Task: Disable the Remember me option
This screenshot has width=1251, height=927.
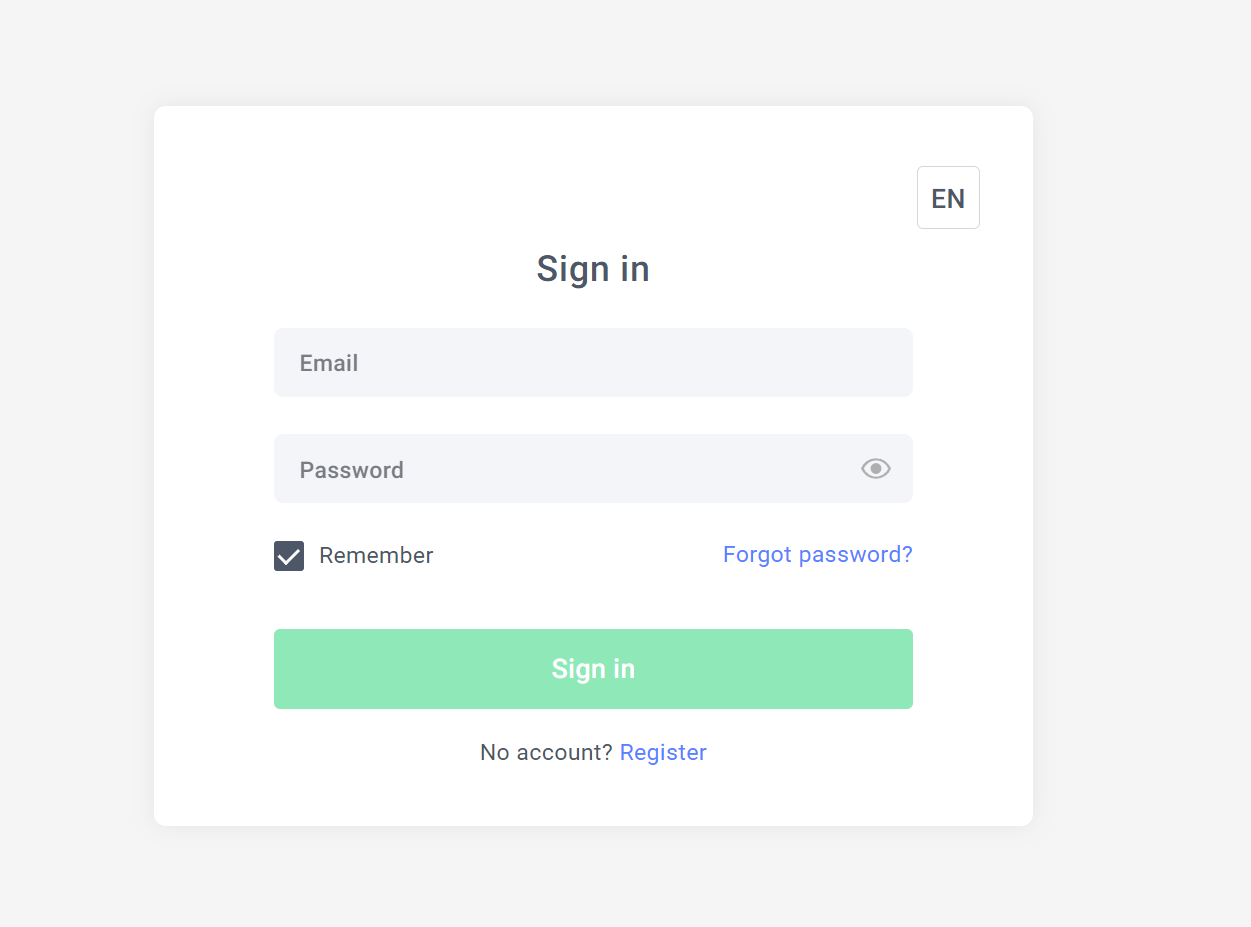Action: click(x=289, y=556)
